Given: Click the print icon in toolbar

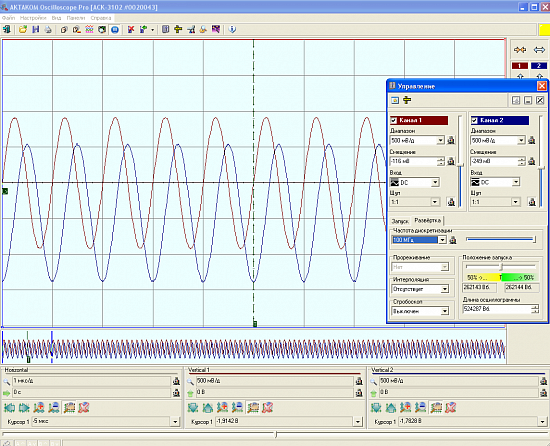Looking at the screenshot, I should 48,29.
